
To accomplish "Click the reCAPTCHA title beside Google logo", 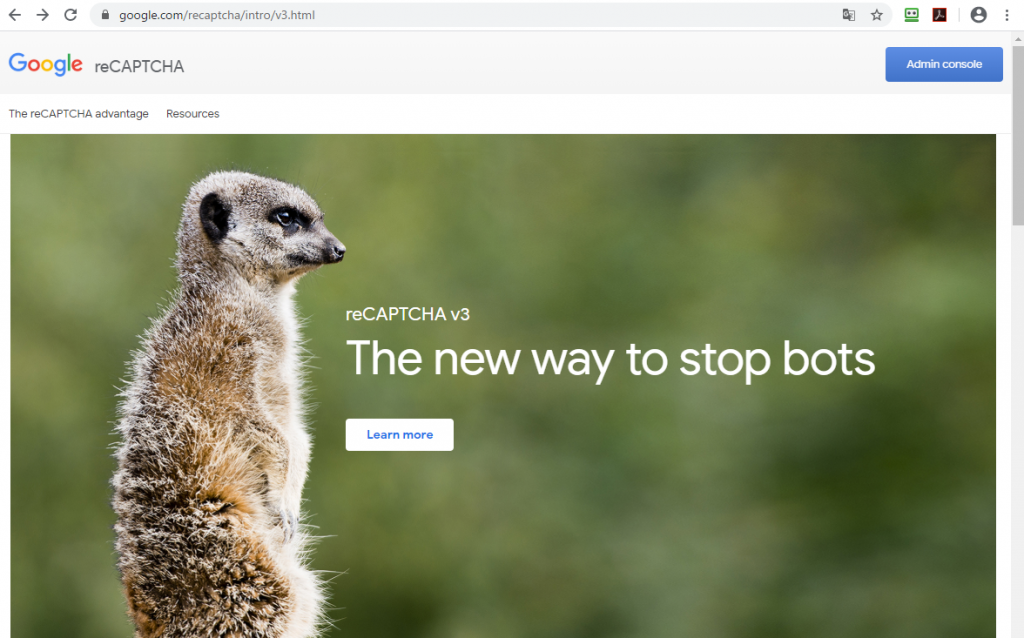I will [139, 67].
